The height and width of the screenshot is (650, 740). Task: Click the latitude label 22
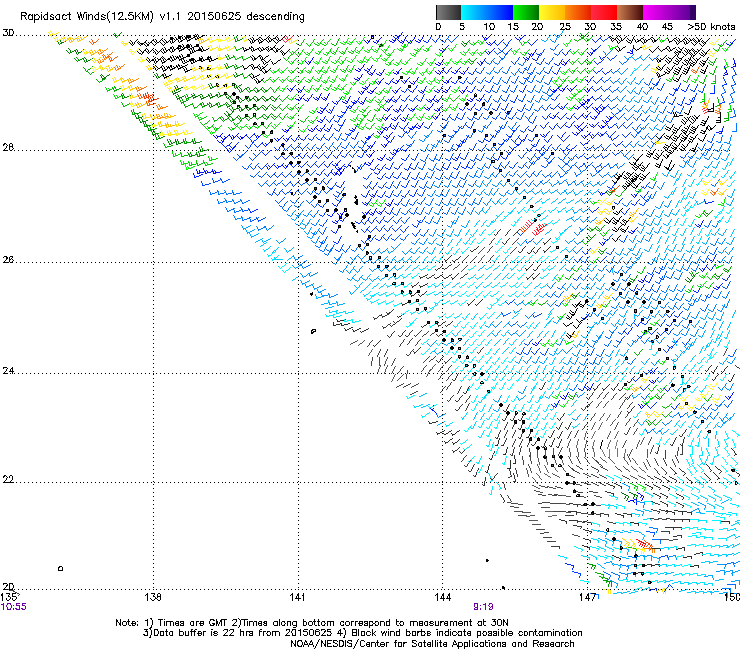click(x=8, y=480)
